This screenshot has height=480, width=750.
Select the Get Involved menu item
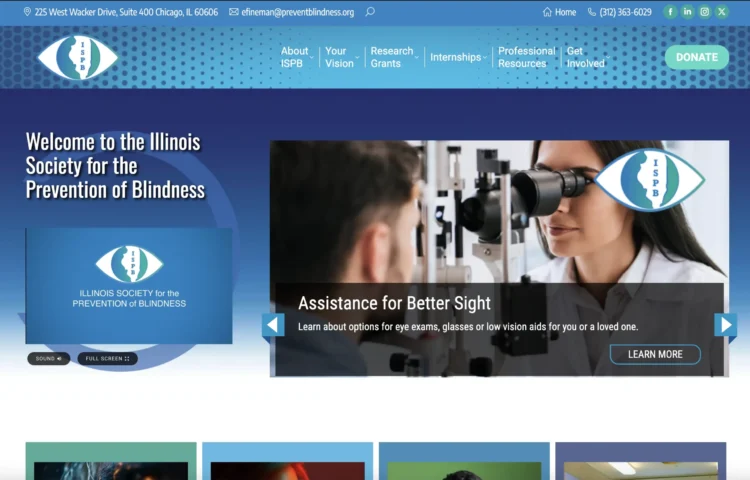click(585, 57)
